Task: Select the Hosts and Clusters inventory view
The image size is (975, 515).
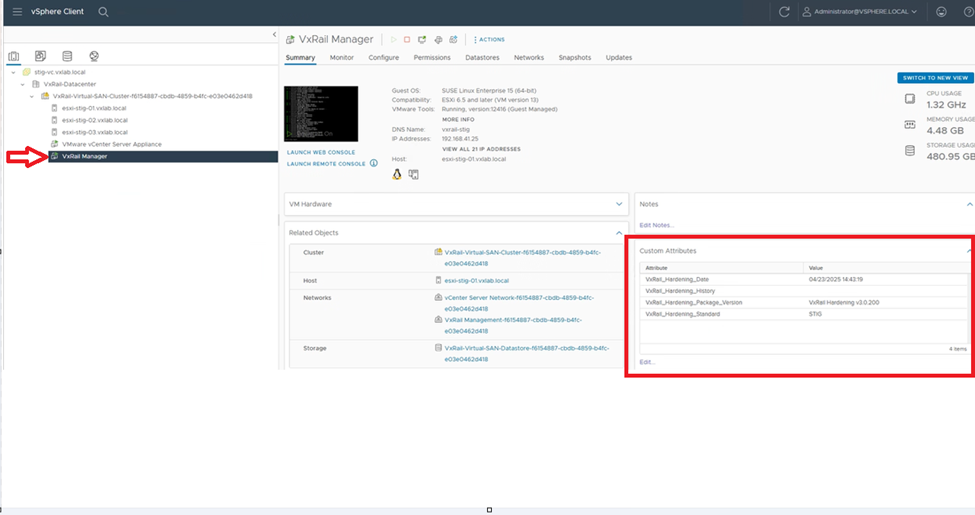Action: [x=13, y=57]
